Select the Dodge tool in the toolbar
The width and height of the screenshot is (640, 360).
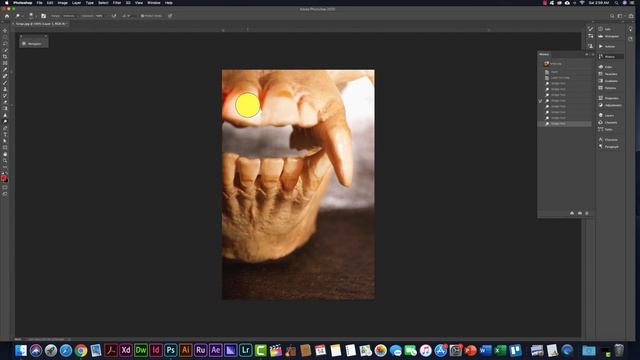point(5,122)
